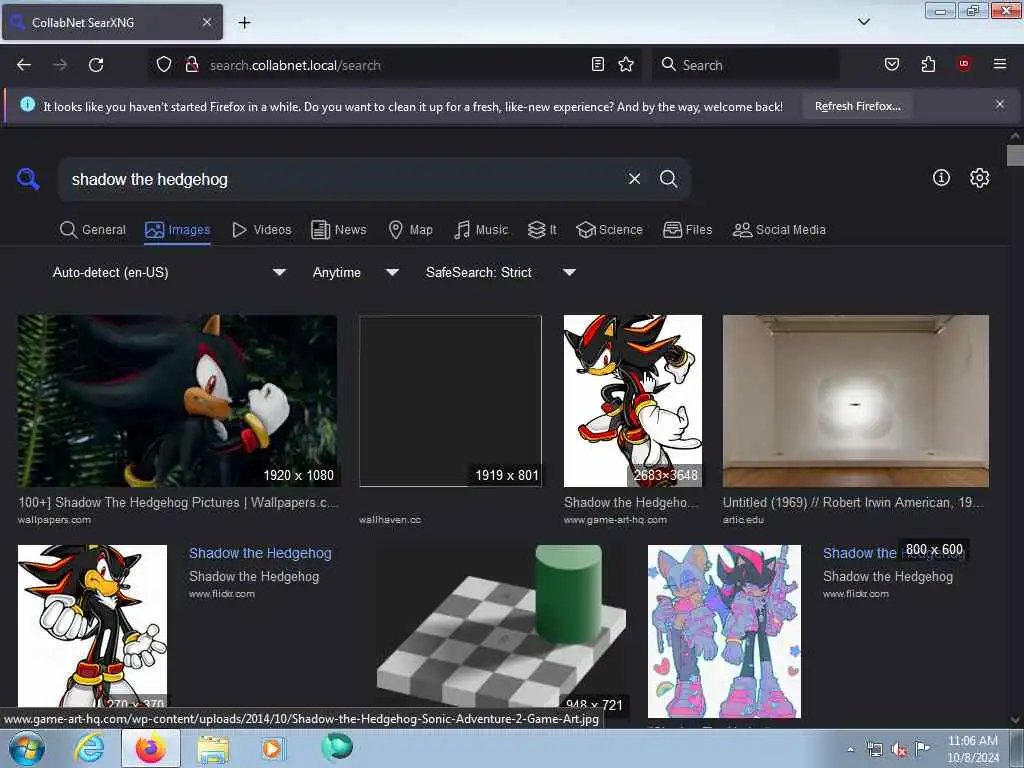Screen dimensions: 1024x768
Task: Click the site security padlock icon
Action: pyautogui.click(x=191, y=64)
